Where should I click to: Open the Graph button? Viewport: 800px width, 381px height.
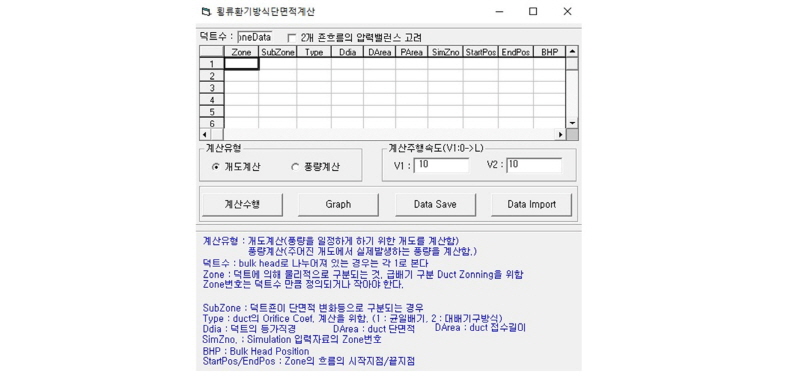click(x=338, y=205)
